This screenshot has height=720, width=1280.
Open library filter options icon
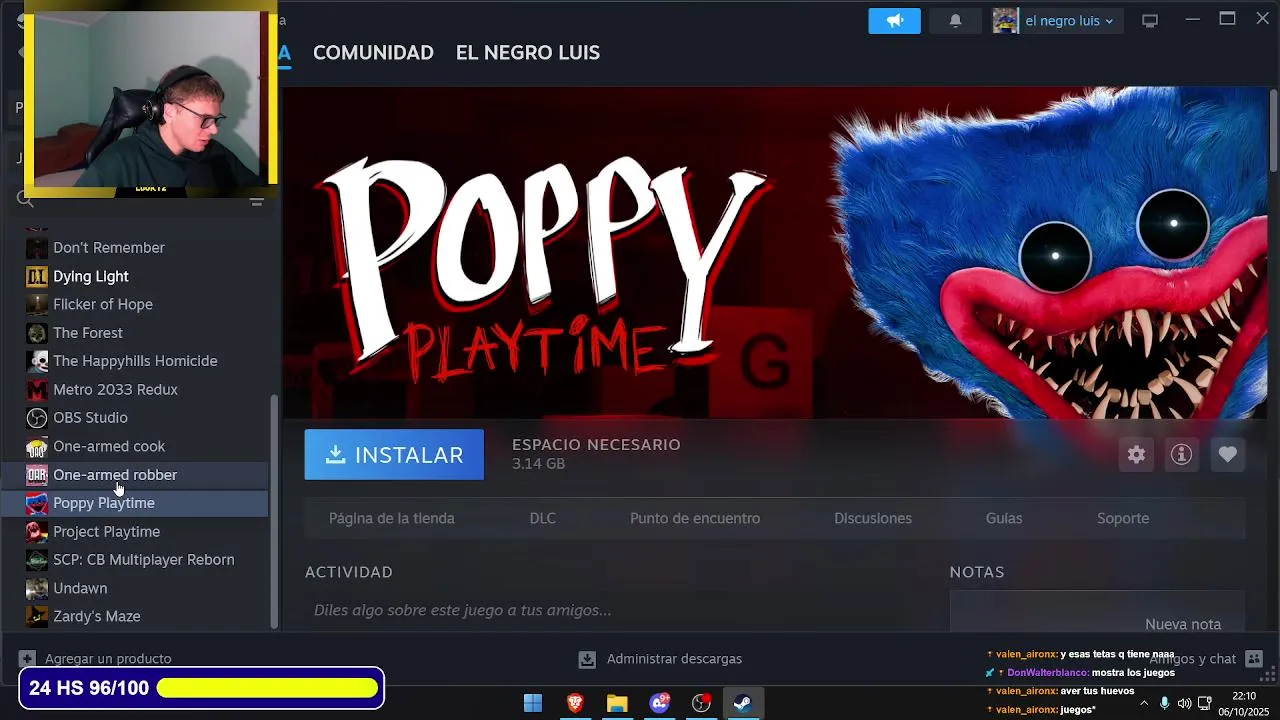[x=256, y=201]
